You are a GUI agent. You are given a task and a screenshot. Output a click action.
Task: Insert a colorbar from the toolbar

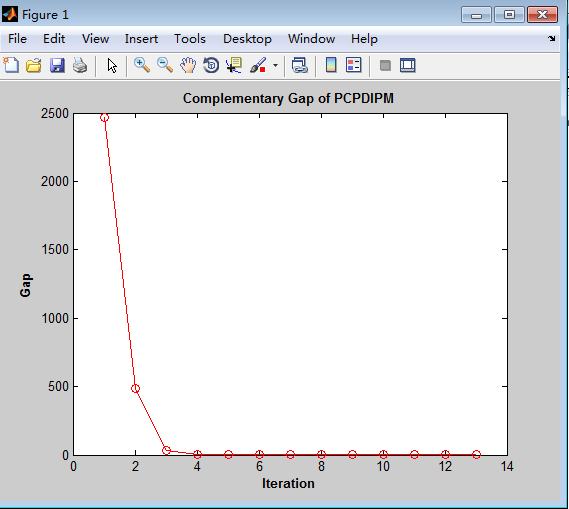tap(331, 66)
